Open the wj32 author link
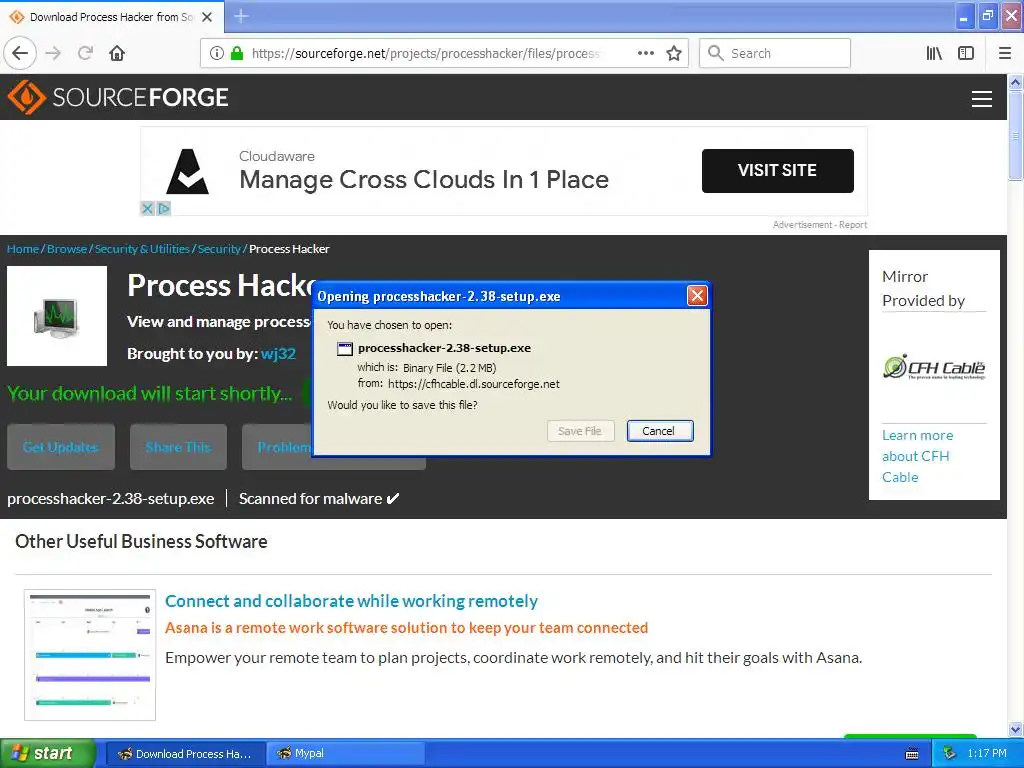The height and width of the screenshot is (768, 1024). (x=278, y=353)
